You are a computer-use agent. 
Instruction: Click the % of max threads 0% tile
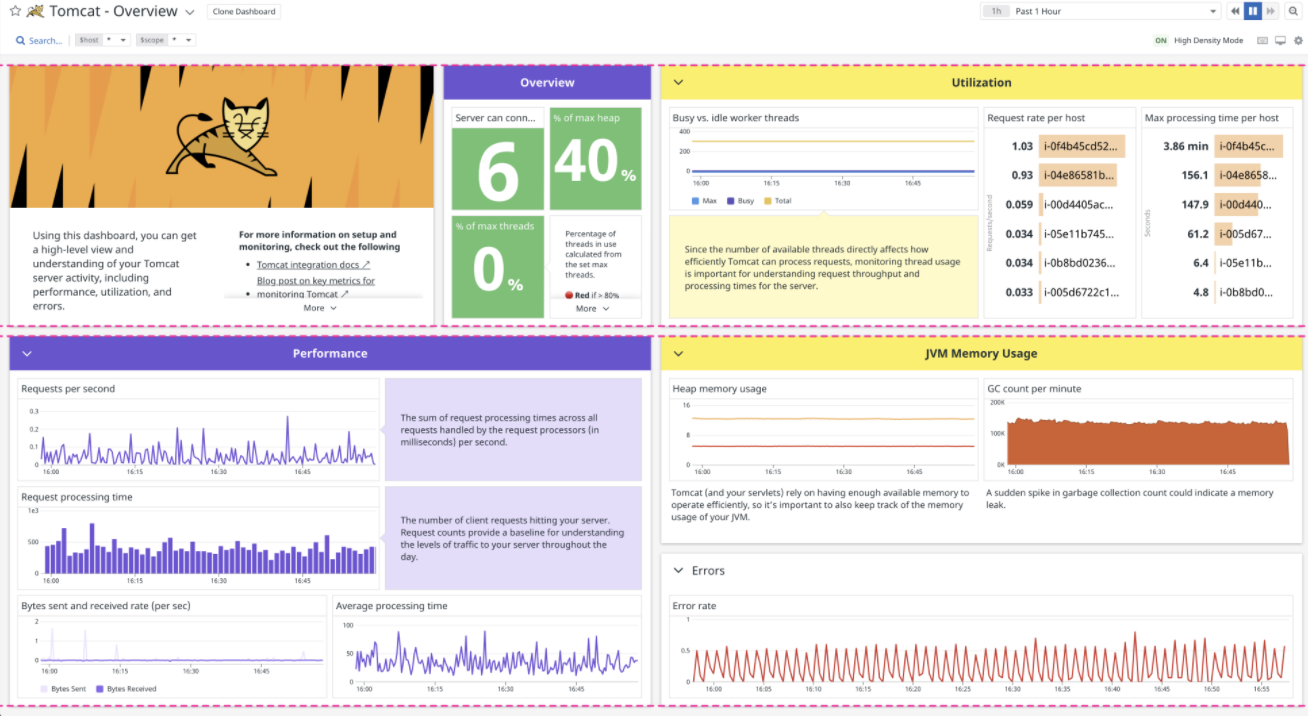click(498, 267)
